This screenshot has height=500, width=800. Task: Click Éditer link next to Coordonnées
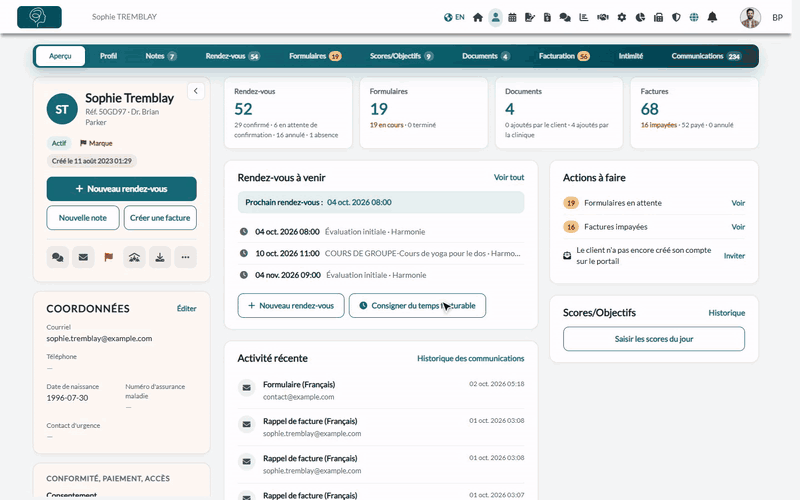186,309
